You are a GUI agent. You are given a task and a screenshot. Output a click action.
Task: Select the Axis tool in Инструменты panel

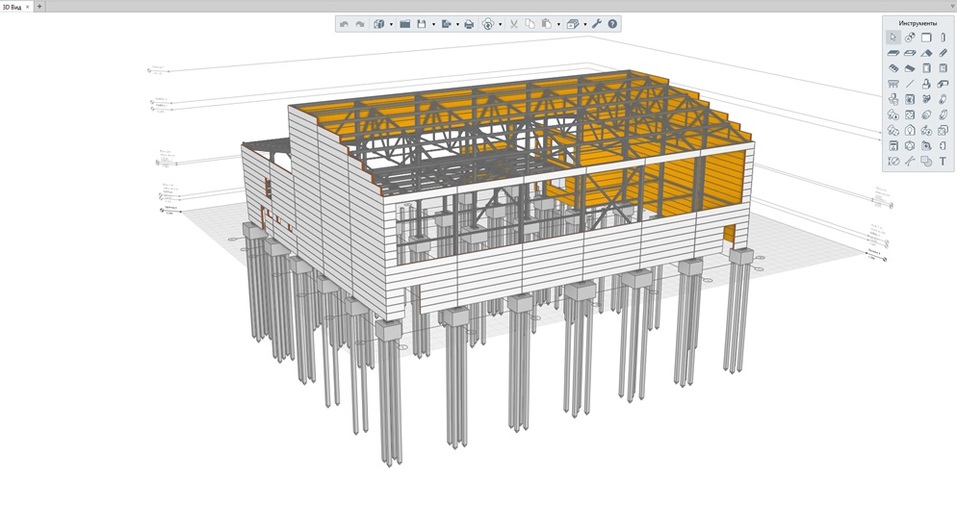coord(910,37)
